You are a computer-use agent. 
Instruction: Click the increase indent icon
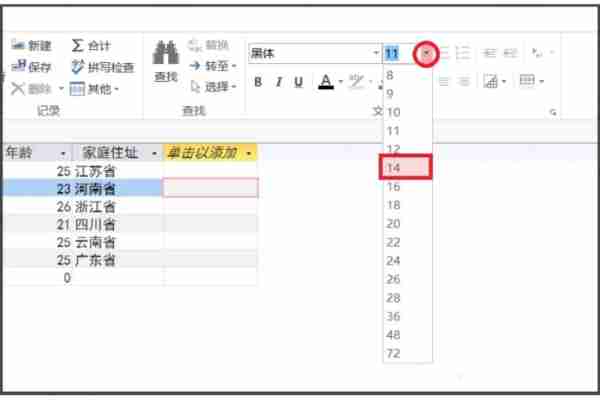[510, 53]
